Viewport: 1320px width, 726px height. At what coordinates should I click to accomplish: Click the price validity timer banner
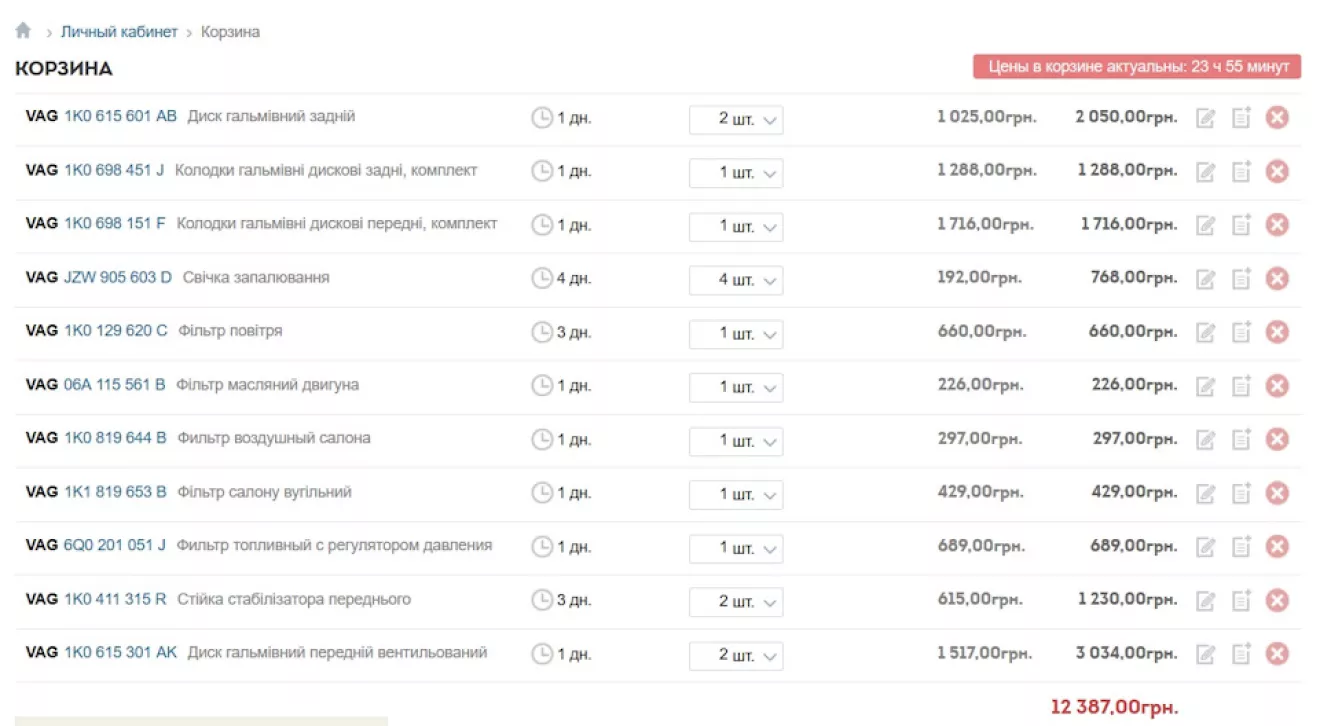pyautogui.click(x=1137, y=67)
